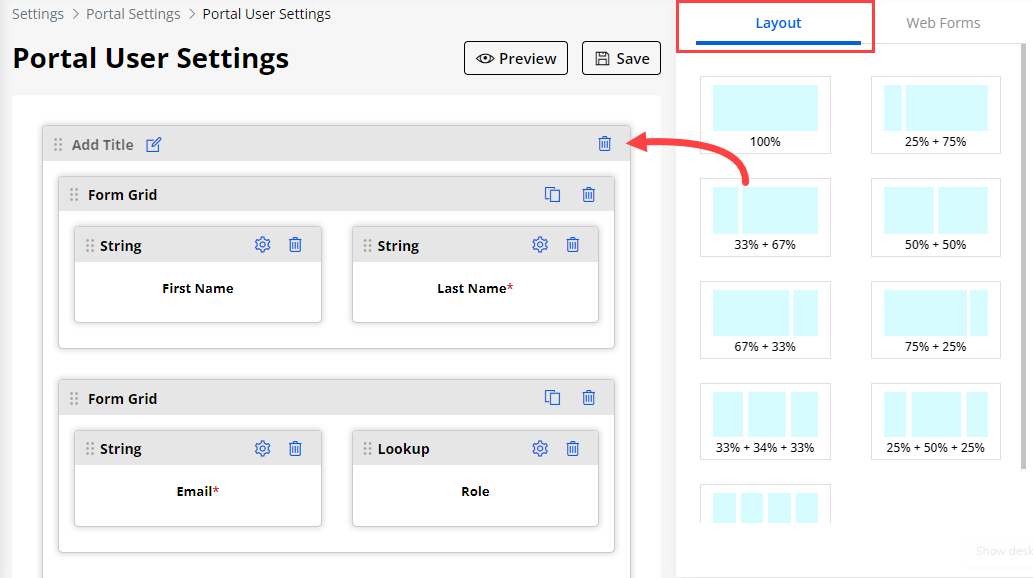Image resolution: width=1033 pixels, height=578 pixels.
Task: Copy the second Form Grid
Action: coord(552,398)
